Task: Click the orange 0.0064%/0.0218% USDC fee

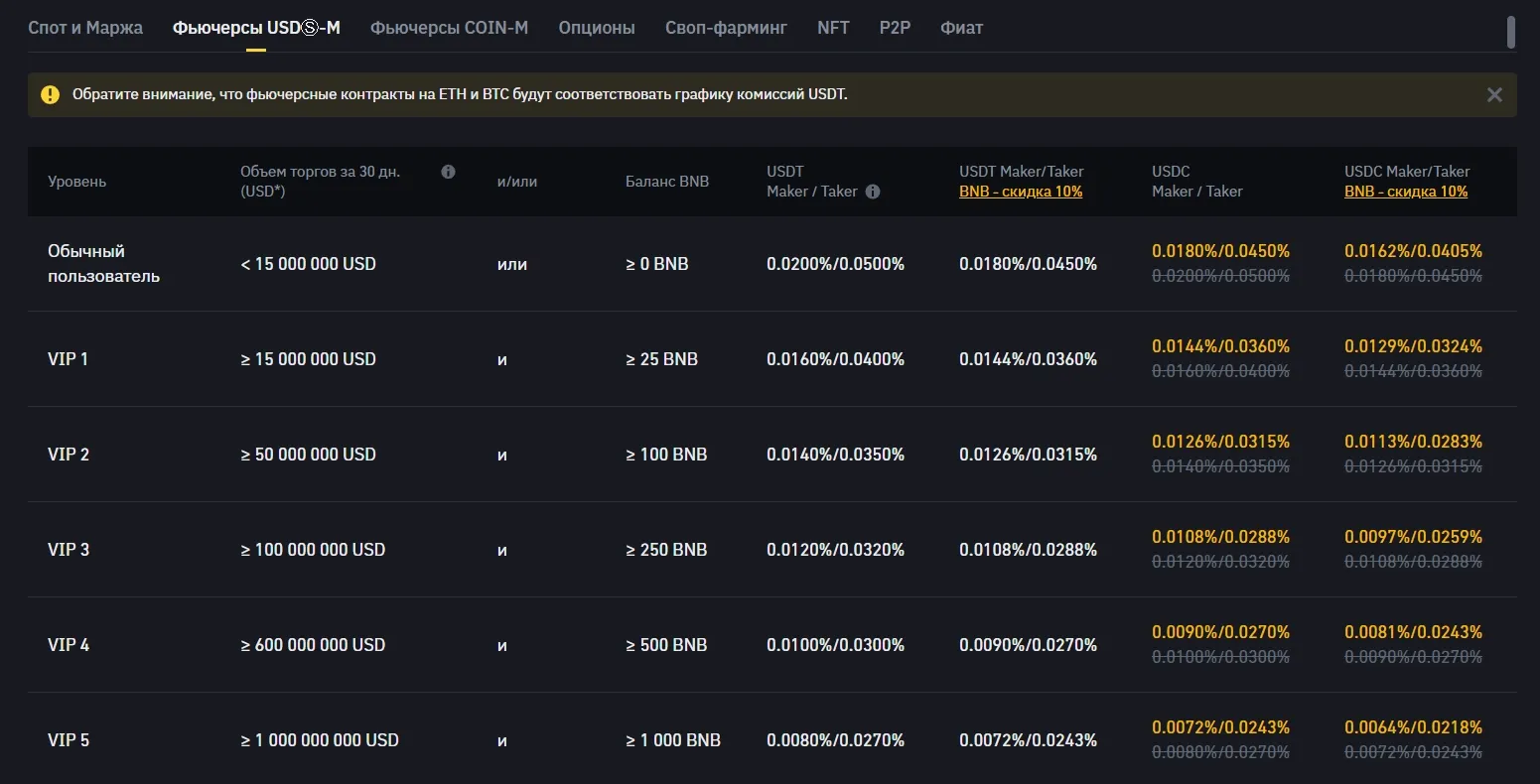Action: (x=1413, y=727)
